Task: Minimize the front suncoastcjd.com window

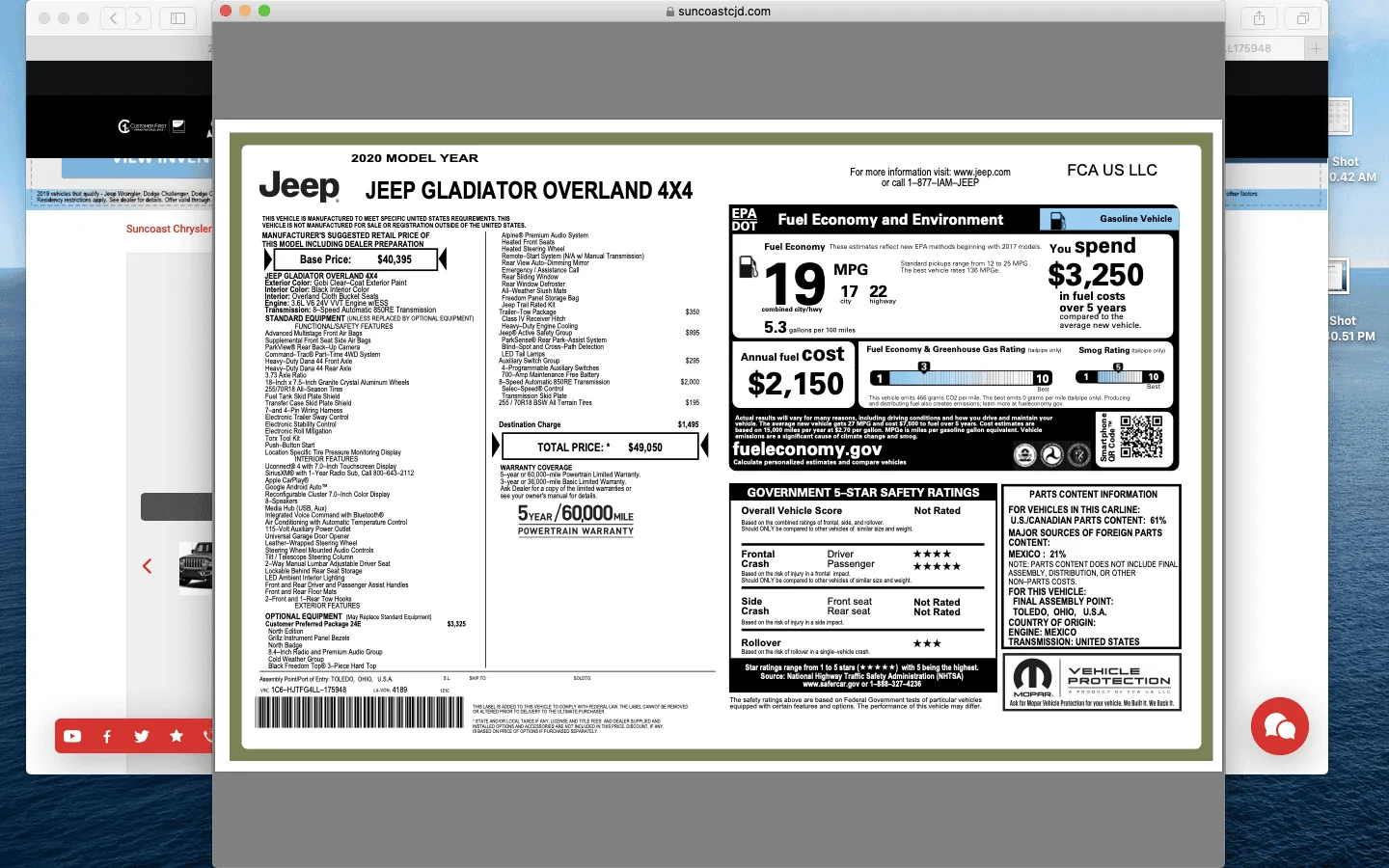Action: [x=245, y=11]
